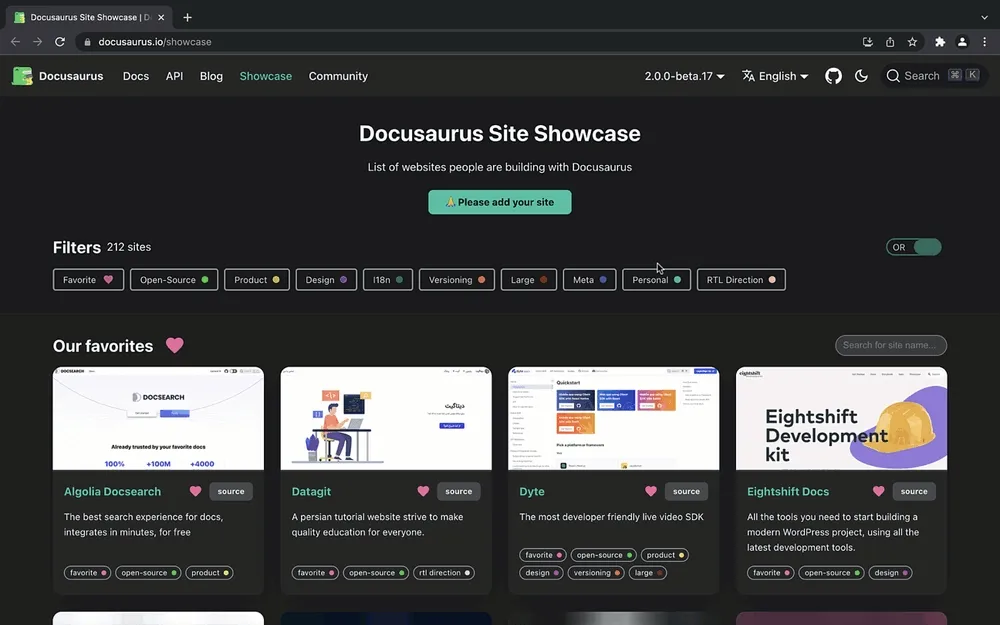This screenshot has height=625, width=1000.
Task: Click heart icon on Eightshift Docs card
Action: [x=878, y=491]
